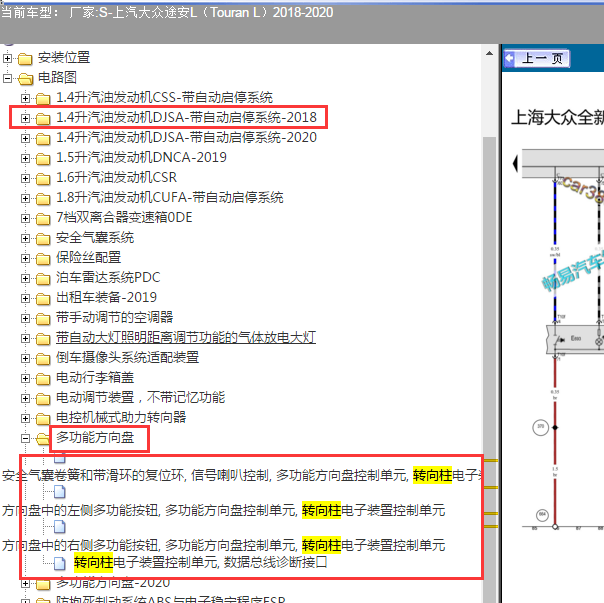Expand the 1.5升汽油发动机DNCA-2019 node
604x603 pixels.
pos(25,158)
